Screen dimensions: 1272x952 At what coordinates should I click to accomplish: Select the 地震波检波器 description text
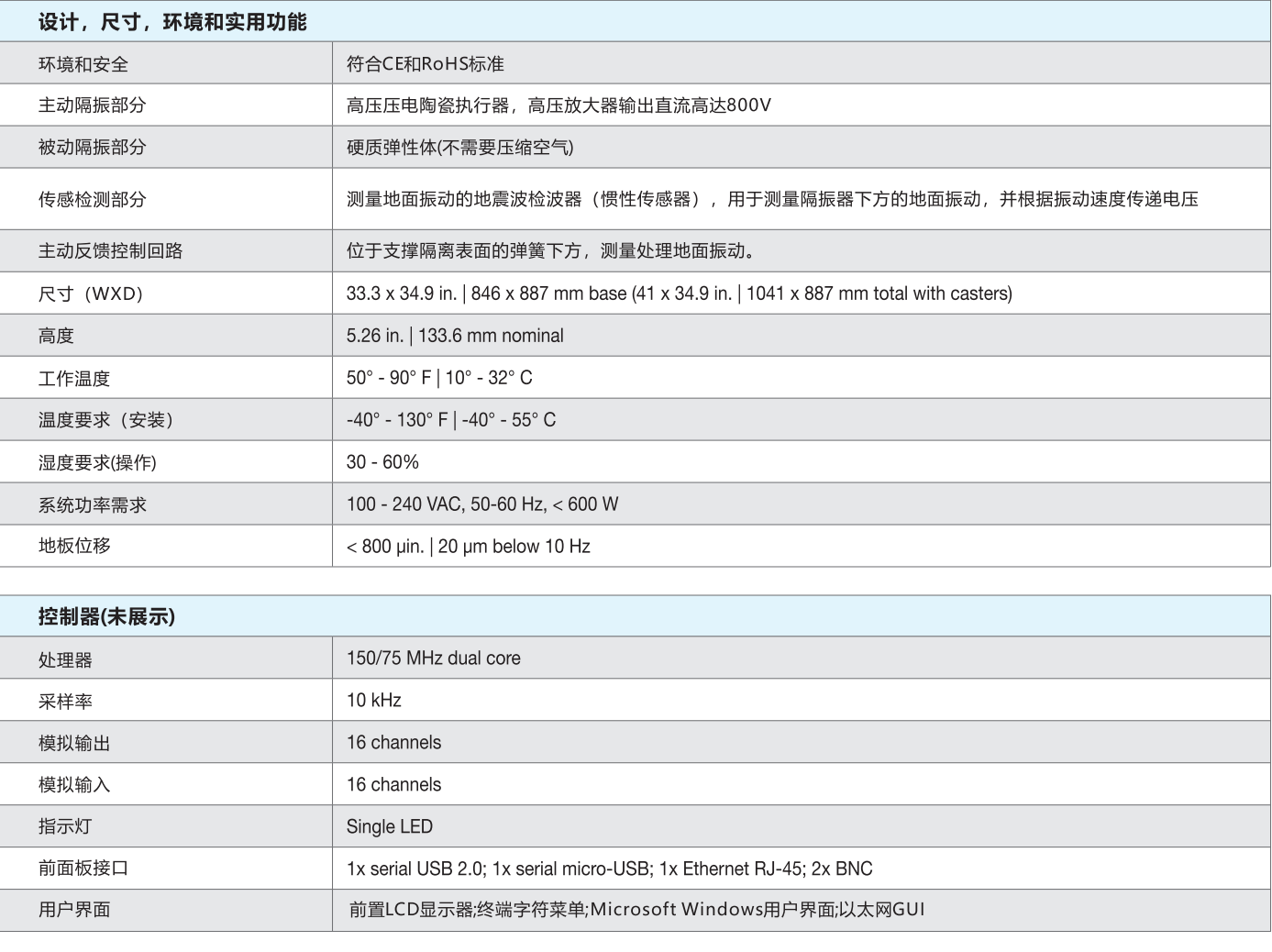[772, 199]
